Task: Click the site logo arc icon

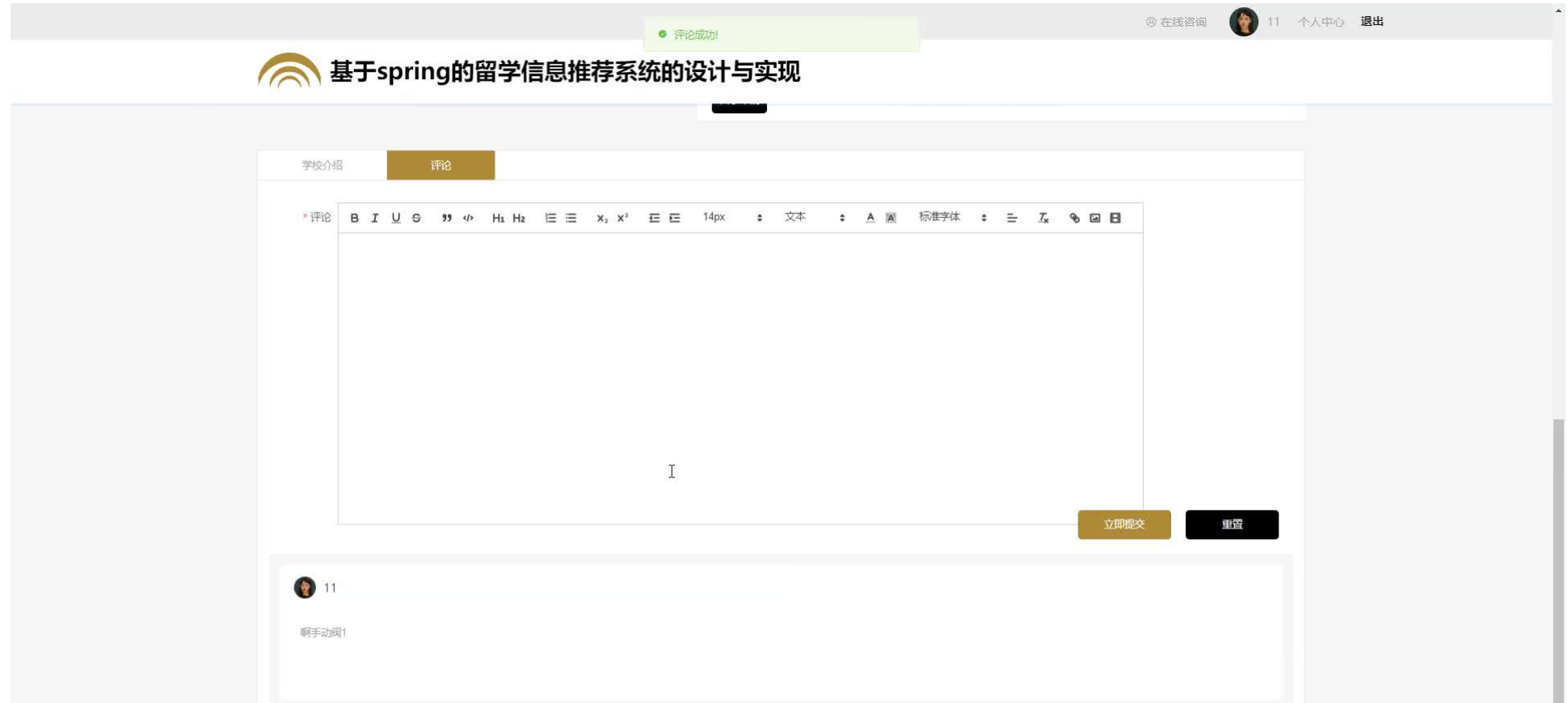Action: (x=289, y=70)
